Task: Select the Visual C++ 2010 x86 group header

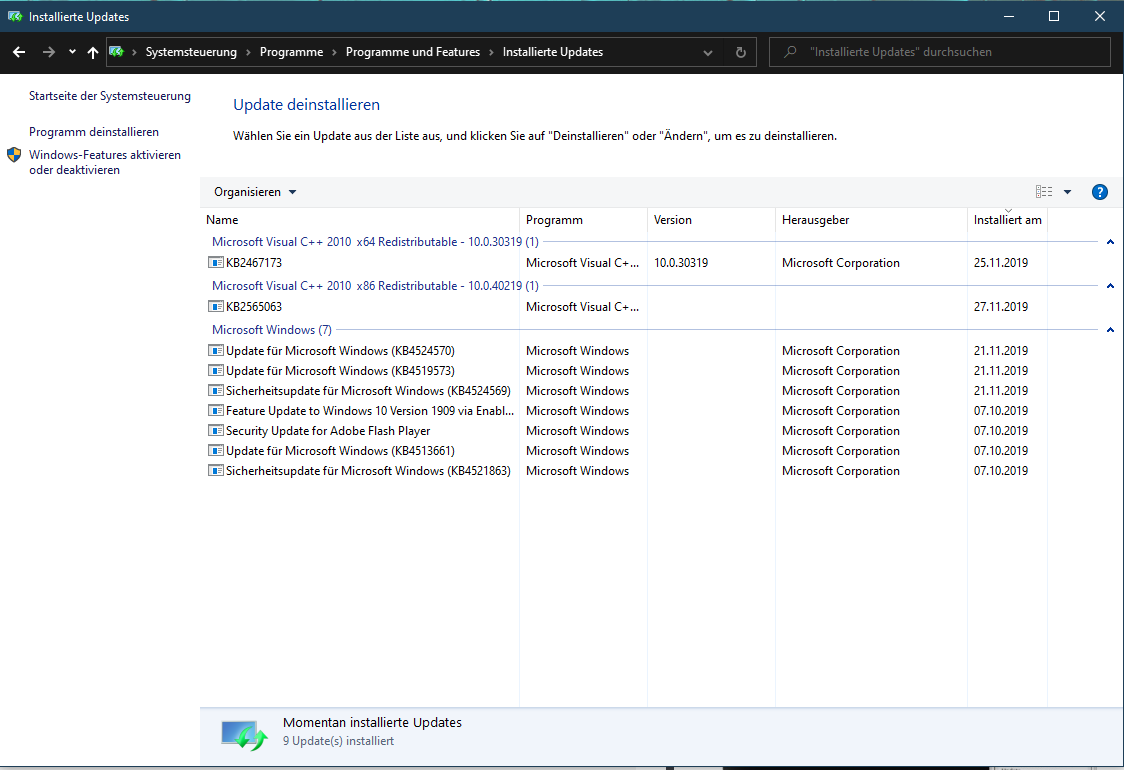Action: point(375,286)
